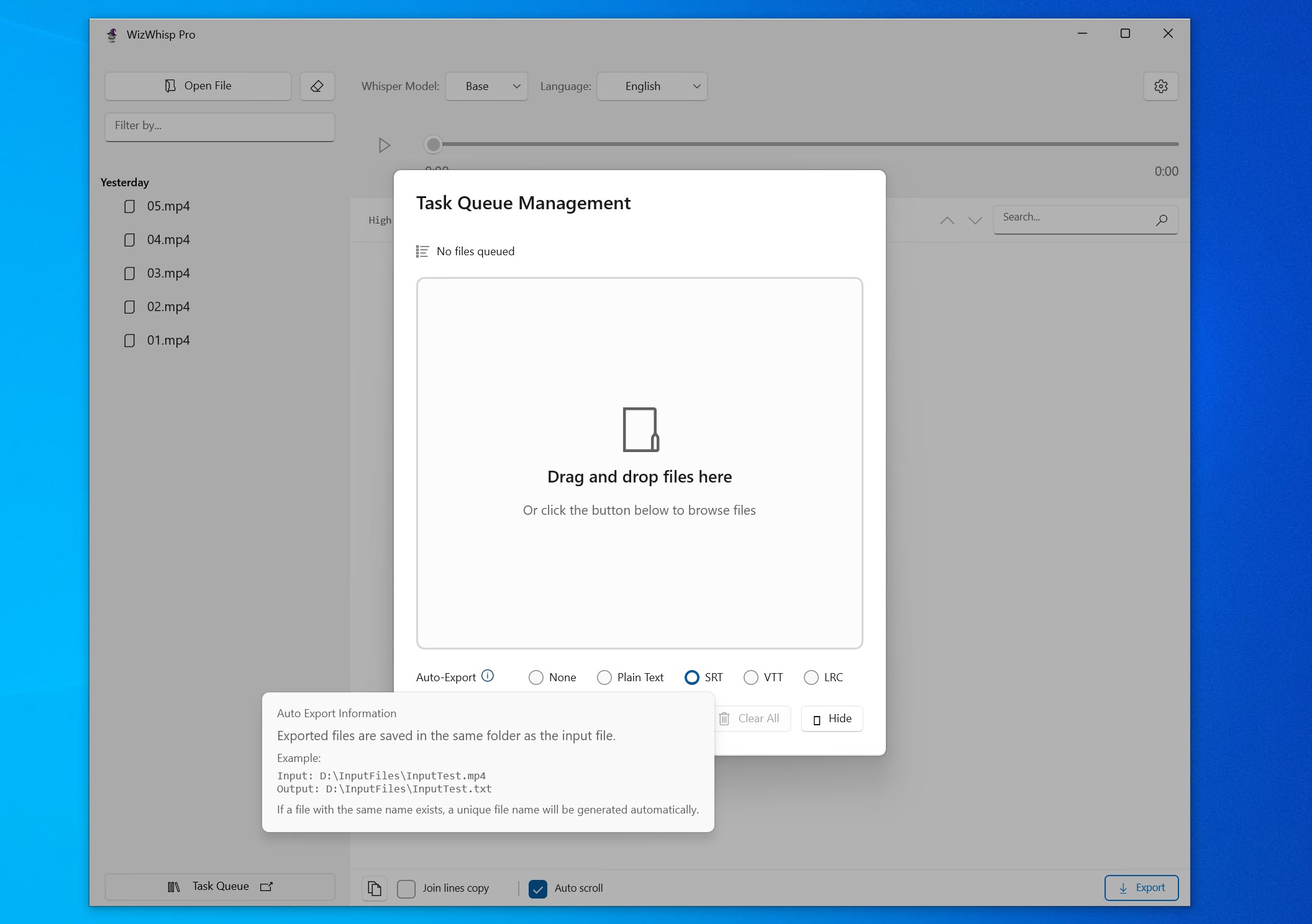The image size is (1312, 924).
Task: Click in the Filter by field
Action: (220, 127)
